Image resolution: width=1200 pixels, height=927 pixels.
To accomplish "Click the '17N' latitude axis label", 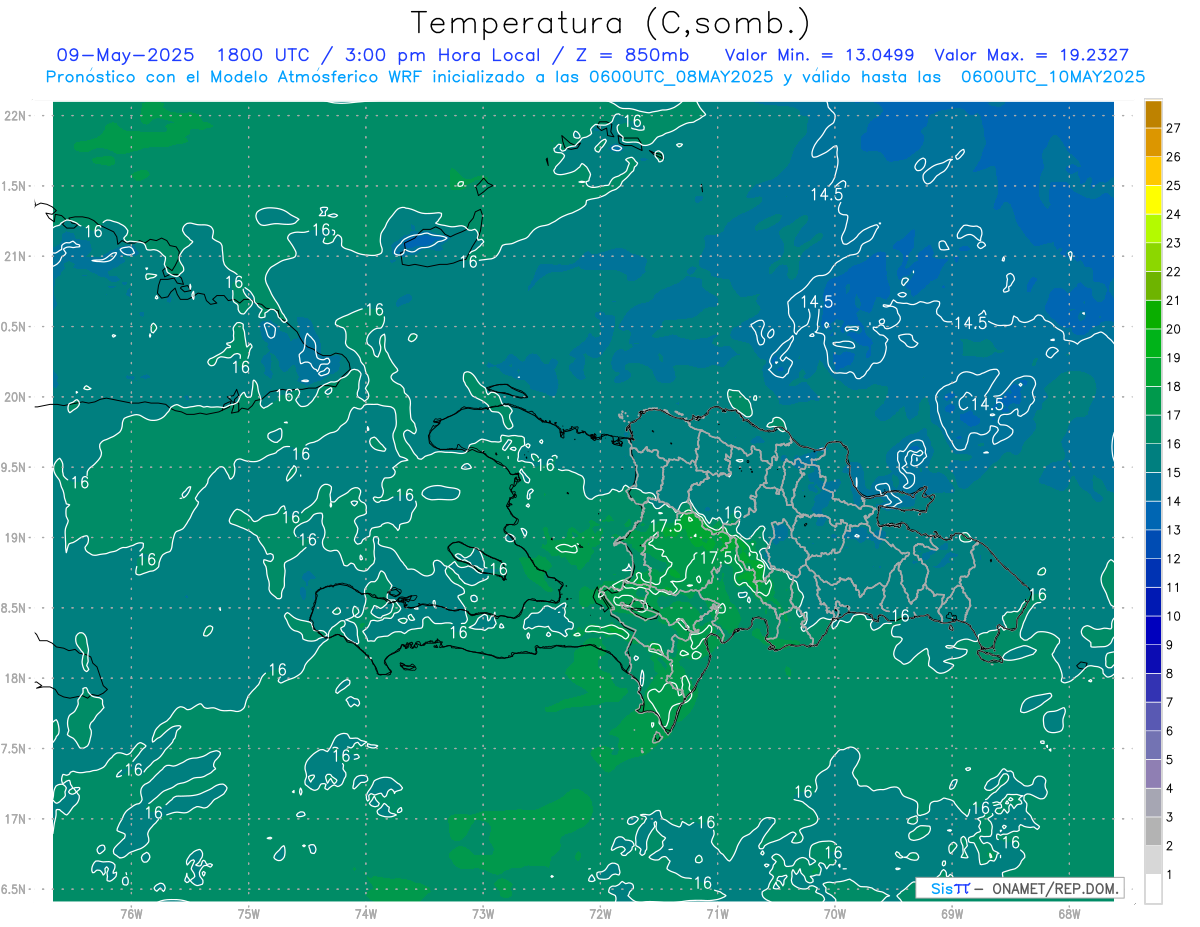I will (14, 819).
